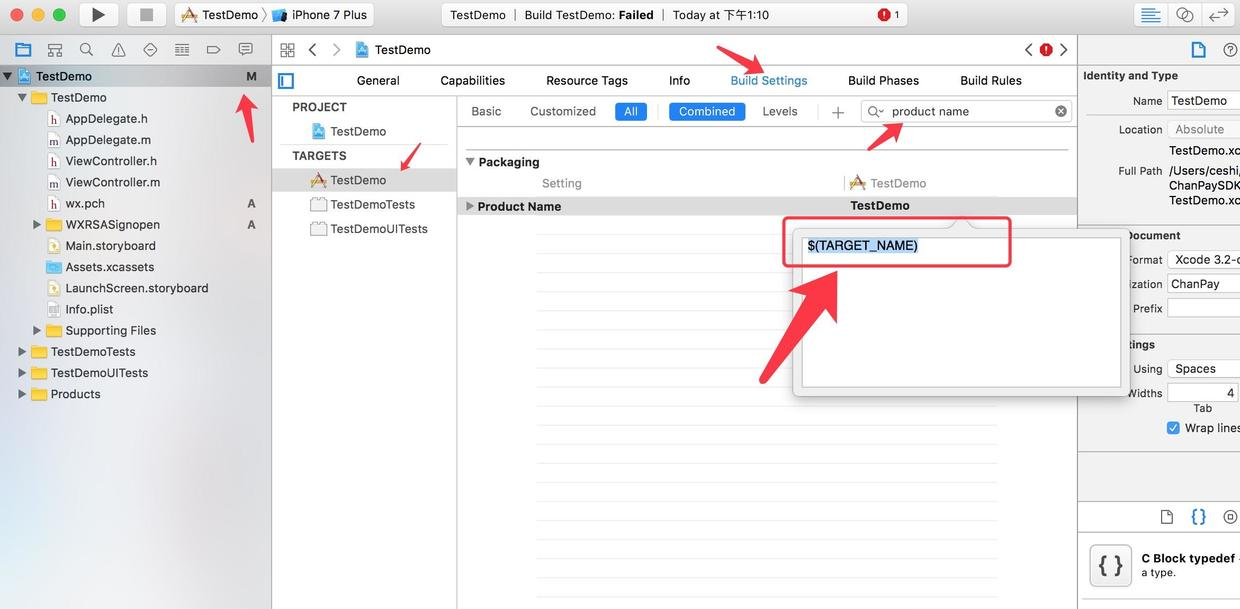Open the Build Phases tab
This screenshot has height=609, width=1240.
[884, 81]
